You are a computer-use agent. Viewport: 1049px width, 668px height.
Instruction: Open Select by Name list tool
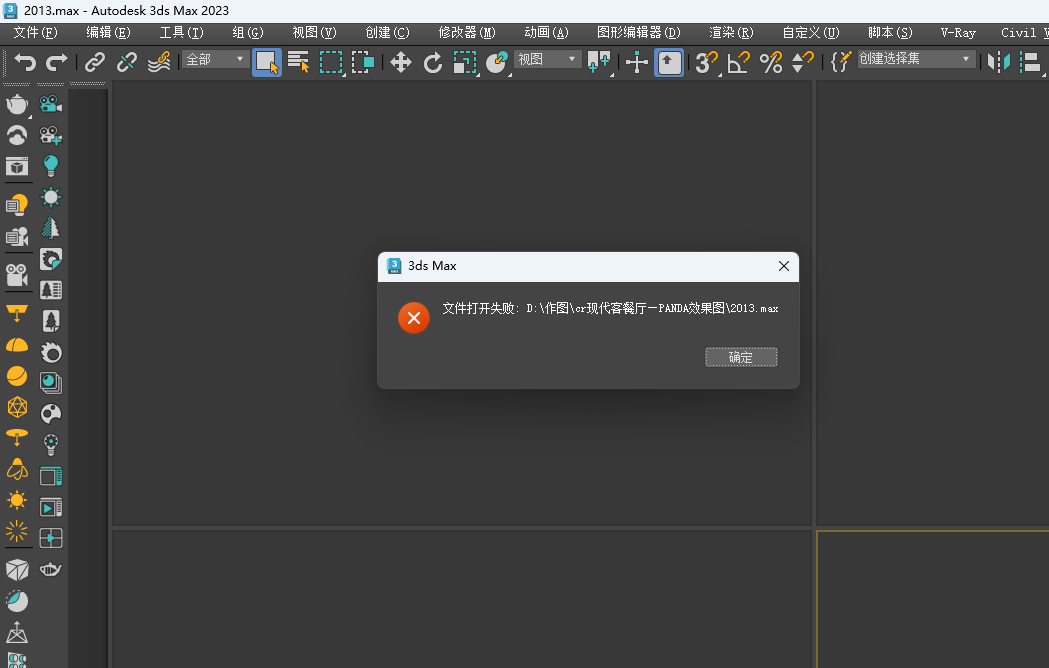(x=298, y=62)
